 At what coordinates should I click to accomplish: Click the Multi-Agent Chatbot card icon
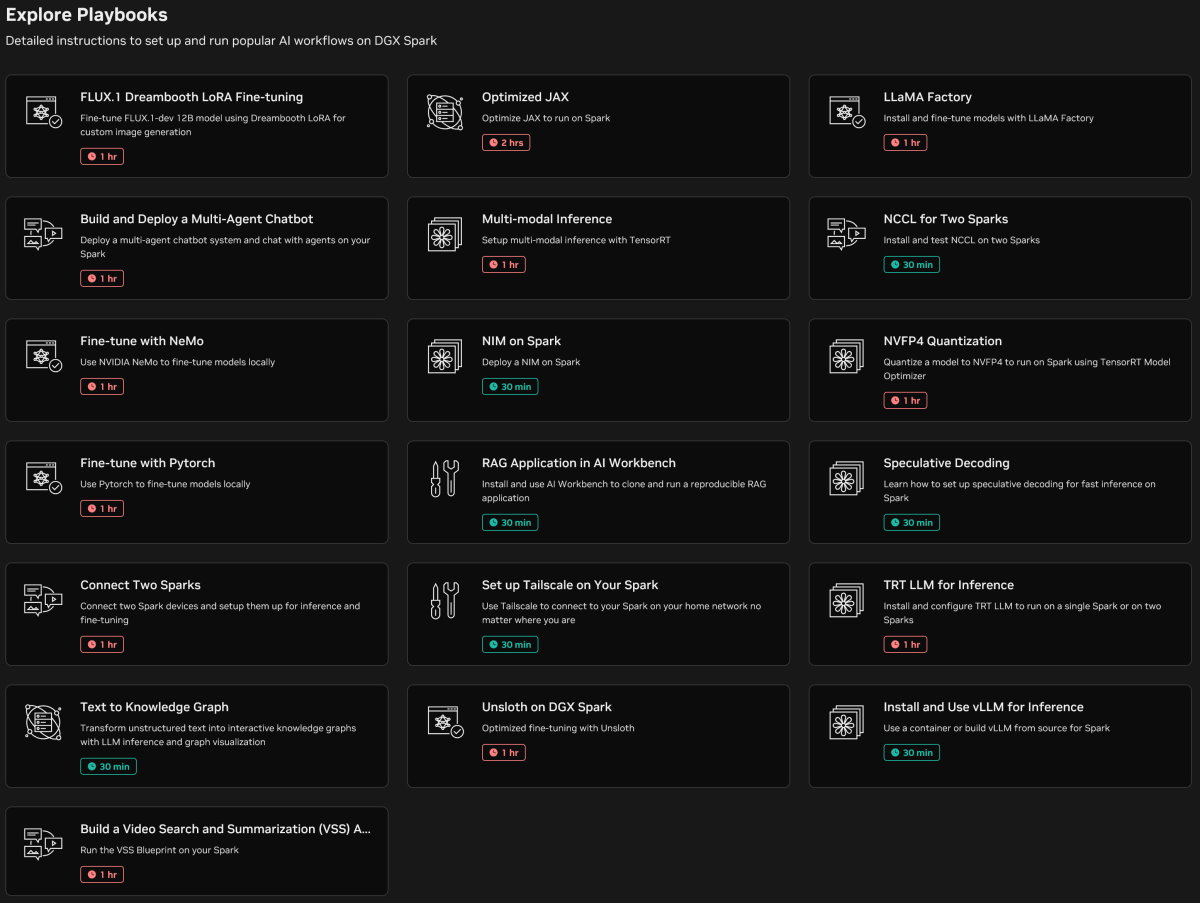coord(43,233)
